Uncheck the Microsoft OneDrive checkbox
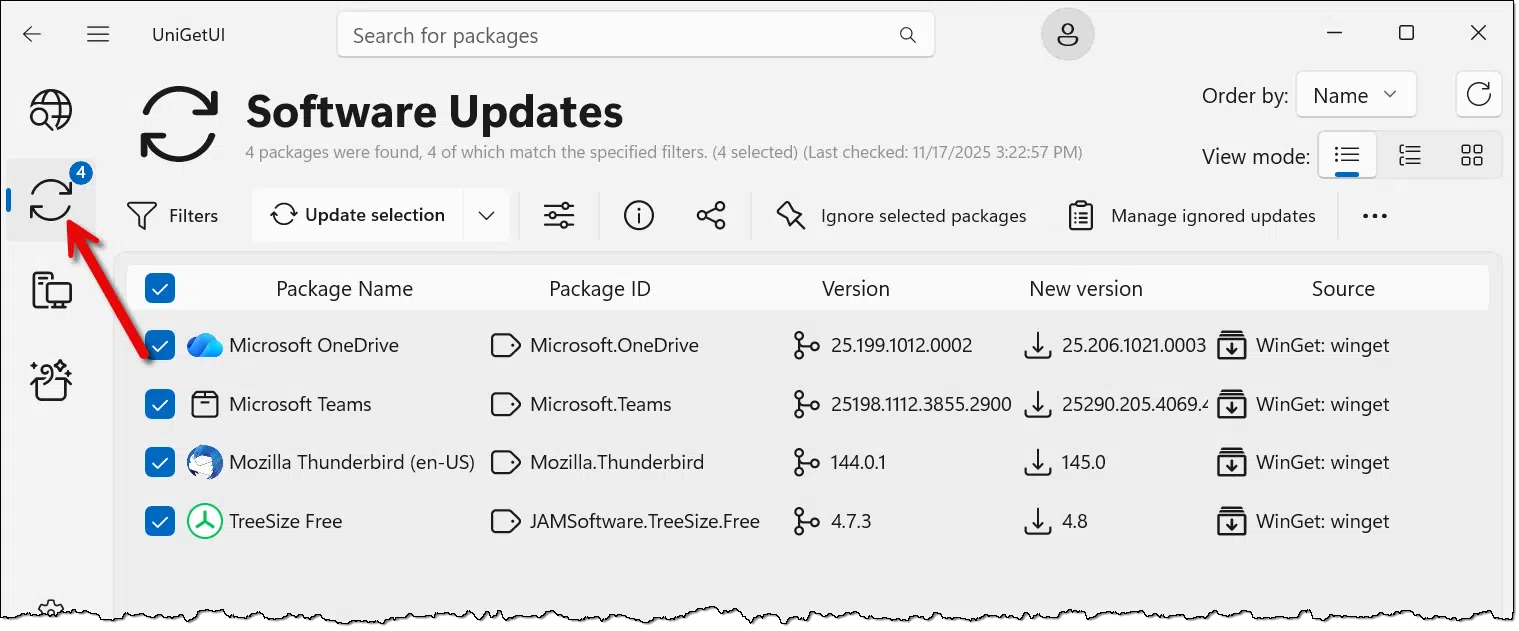This screenshot has width=1519, height=631. [x=160, y=346]
